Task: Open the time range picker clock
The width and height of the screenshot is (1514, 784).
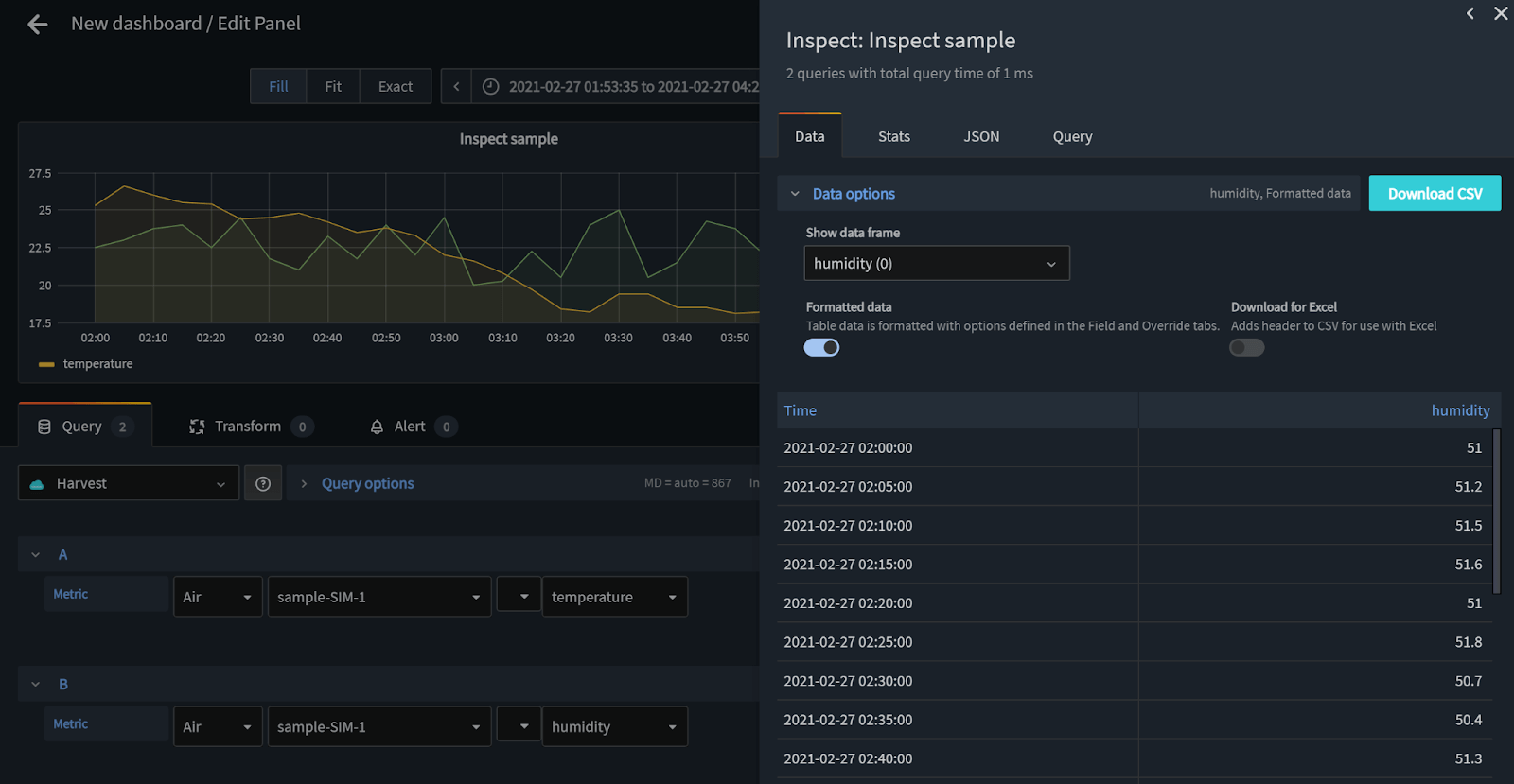Action: point(490,87)
